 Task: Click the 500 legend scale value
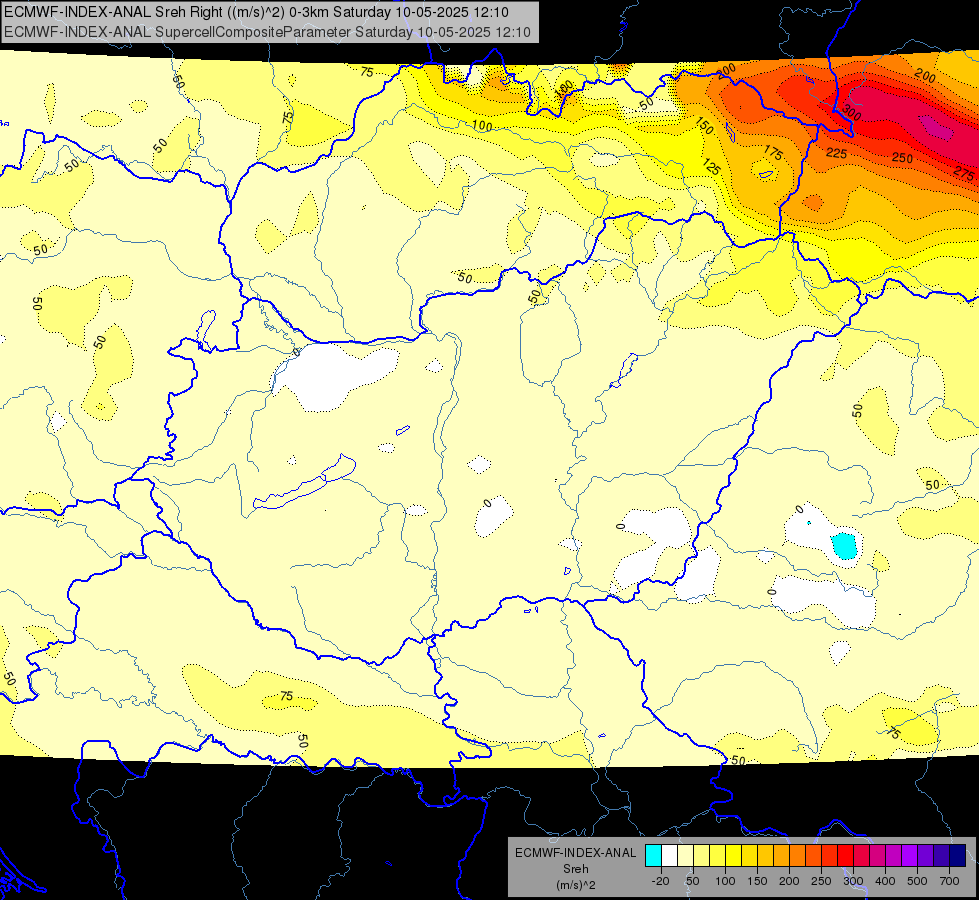[x=917, y=881]
